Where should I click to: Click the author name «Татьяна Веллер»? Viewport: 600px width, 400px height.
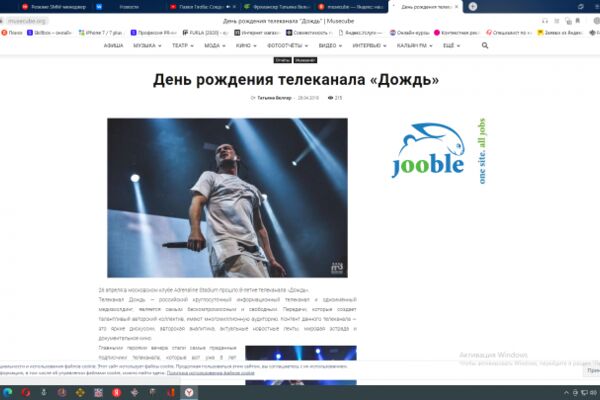(x=274, y=98)
